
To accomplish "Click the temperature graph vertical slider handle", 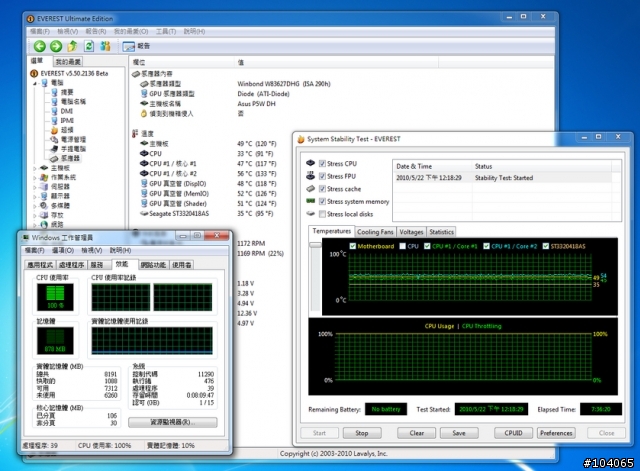I will click(x=315, y=245).
